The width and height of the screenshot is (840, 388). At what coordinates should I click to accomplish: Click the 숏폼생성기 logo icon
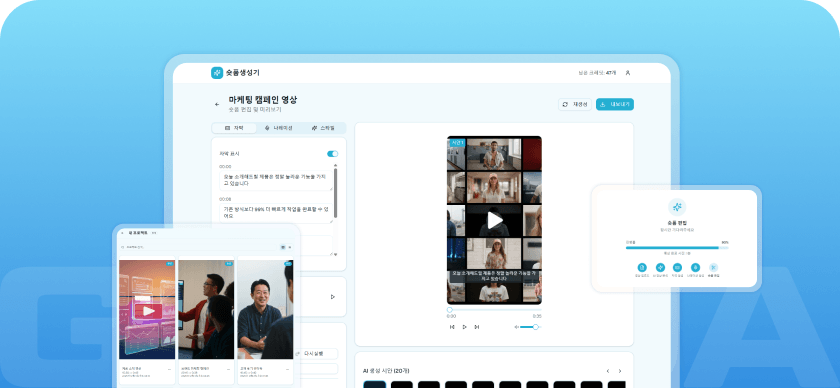217,73
